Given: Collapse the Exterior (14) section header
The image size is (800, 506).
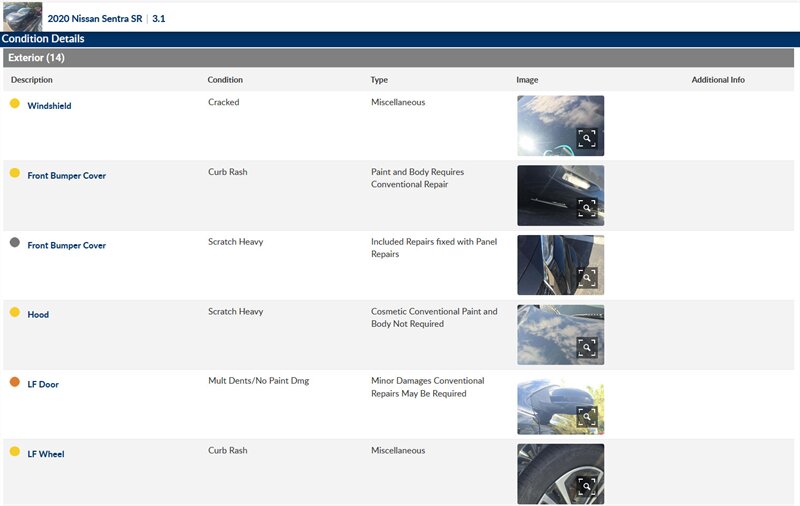Looking at the screenshot, I should click(36, 58).
